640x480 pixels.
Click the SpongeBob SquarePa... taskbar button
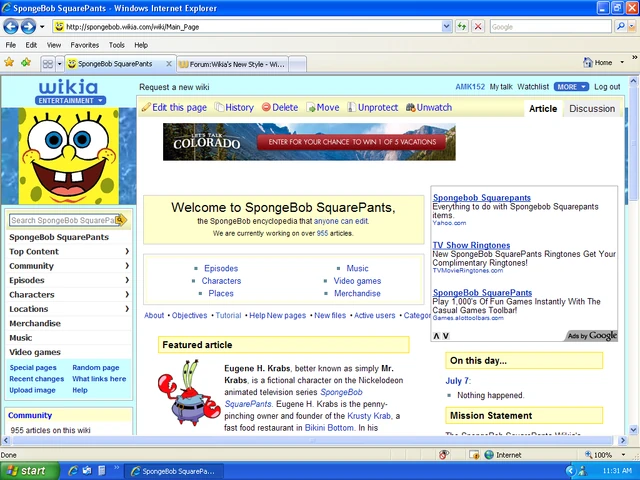pos(173,471)
